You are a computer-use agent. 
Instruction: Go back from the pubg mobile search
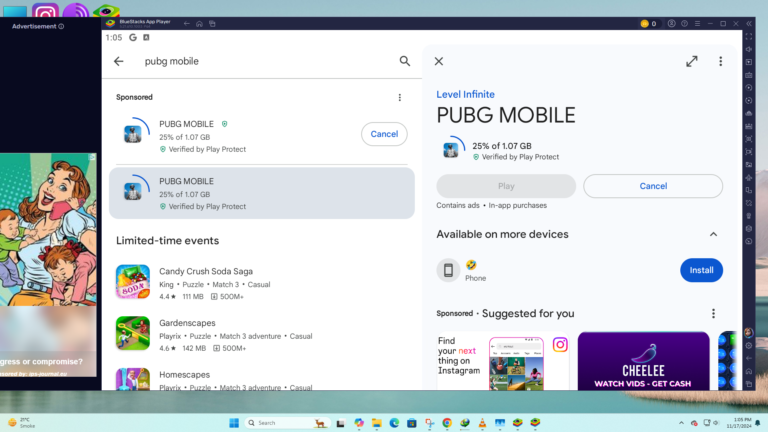pos(119,61)
